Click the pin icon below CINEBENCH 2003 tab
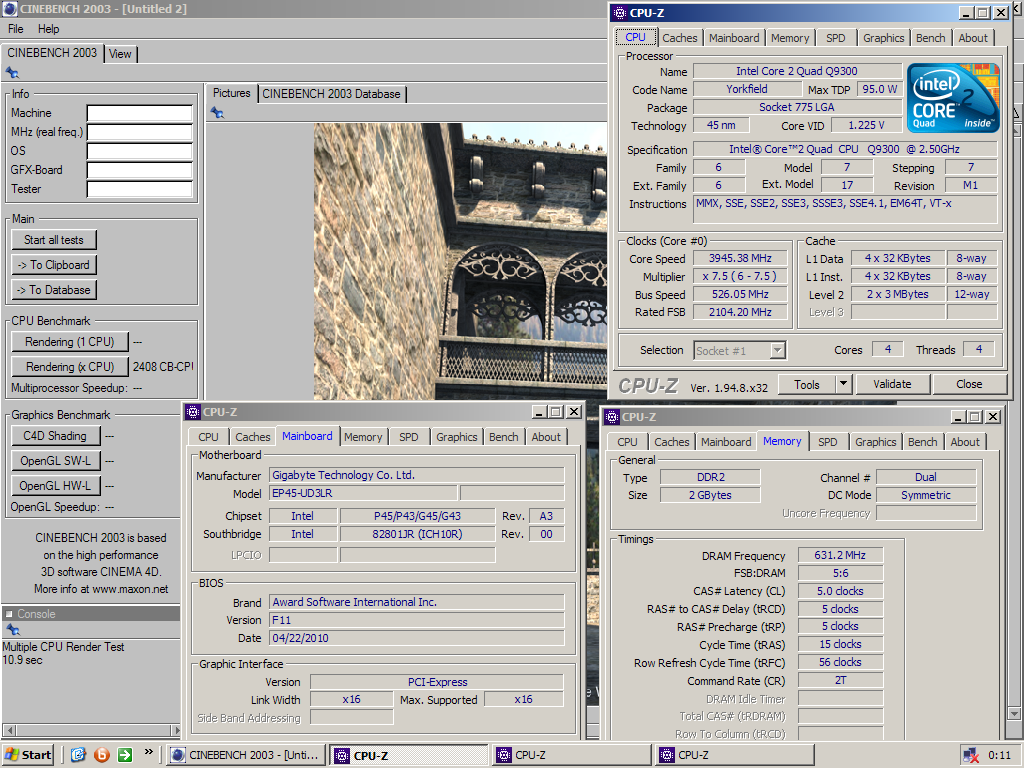This screenshot has height=768, width=1024. (12, 72)
